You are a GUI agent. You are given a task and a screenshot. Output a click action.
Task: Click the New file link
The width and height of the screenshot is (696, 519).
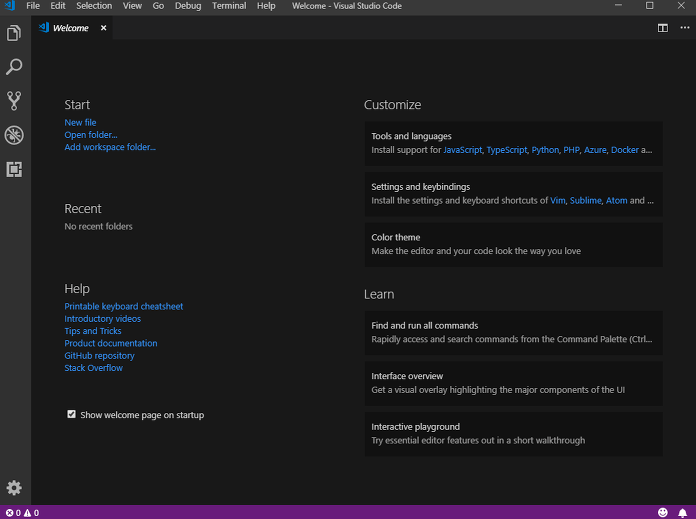click(x=80, y=123)
